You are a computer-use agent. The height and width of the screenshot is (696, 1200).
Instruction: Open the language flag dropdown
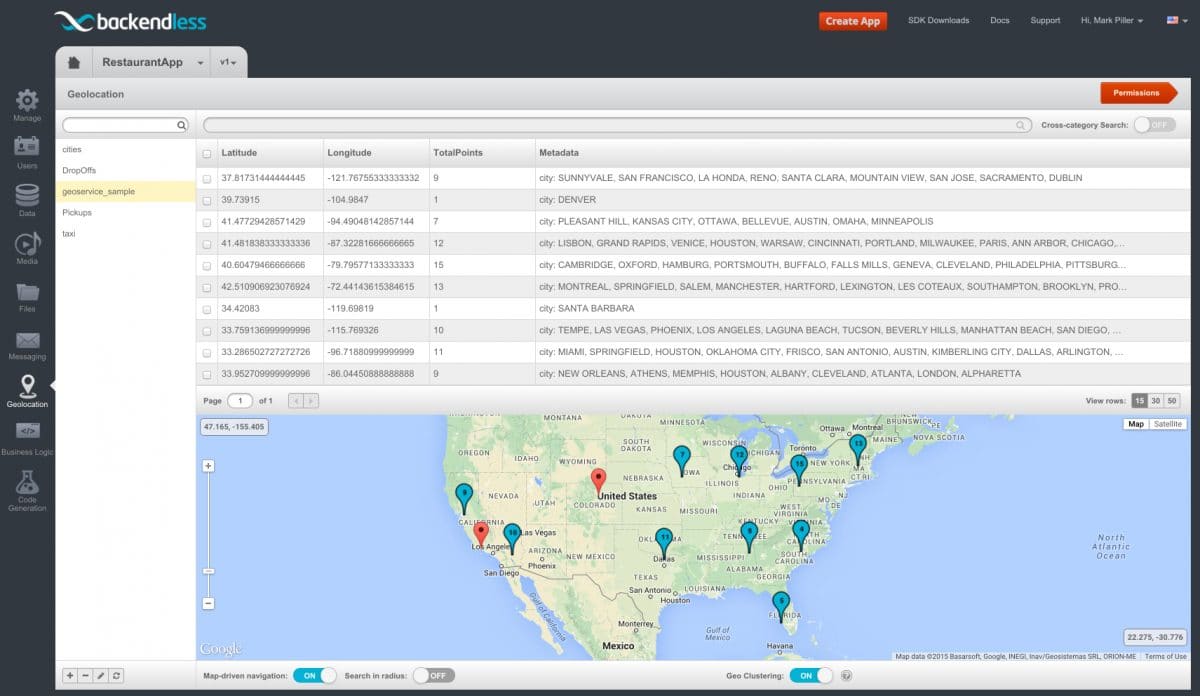point(1177,20)
